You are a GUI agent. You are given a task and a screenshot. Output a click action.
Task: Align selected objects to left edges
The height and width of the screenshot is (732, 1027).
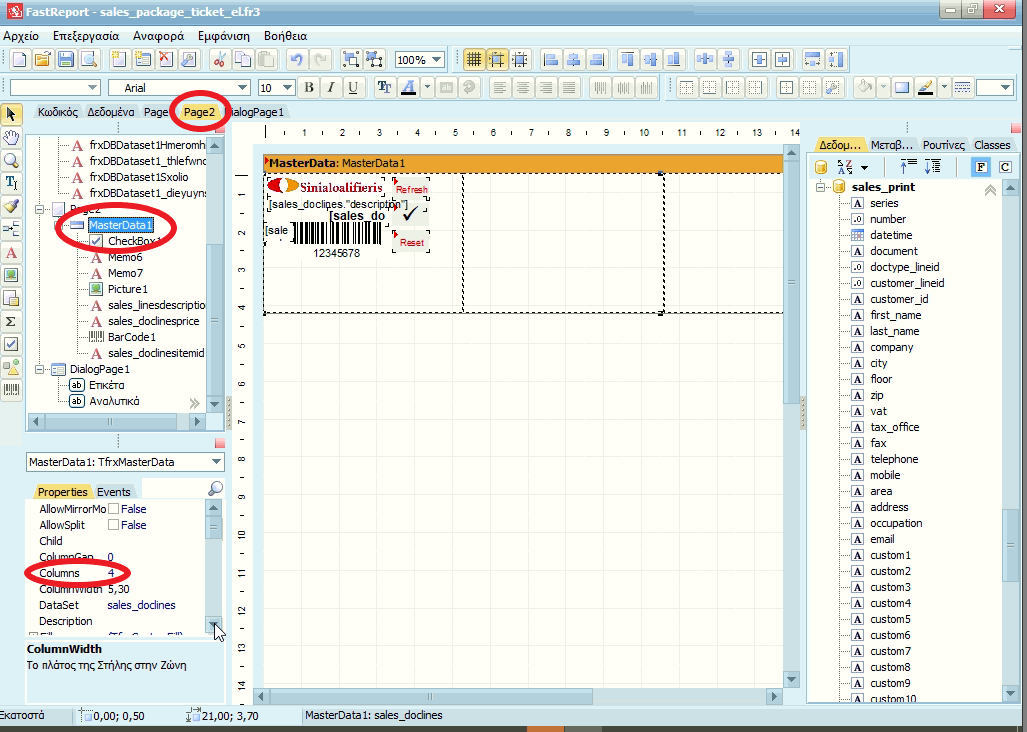[x=551, y=60]
